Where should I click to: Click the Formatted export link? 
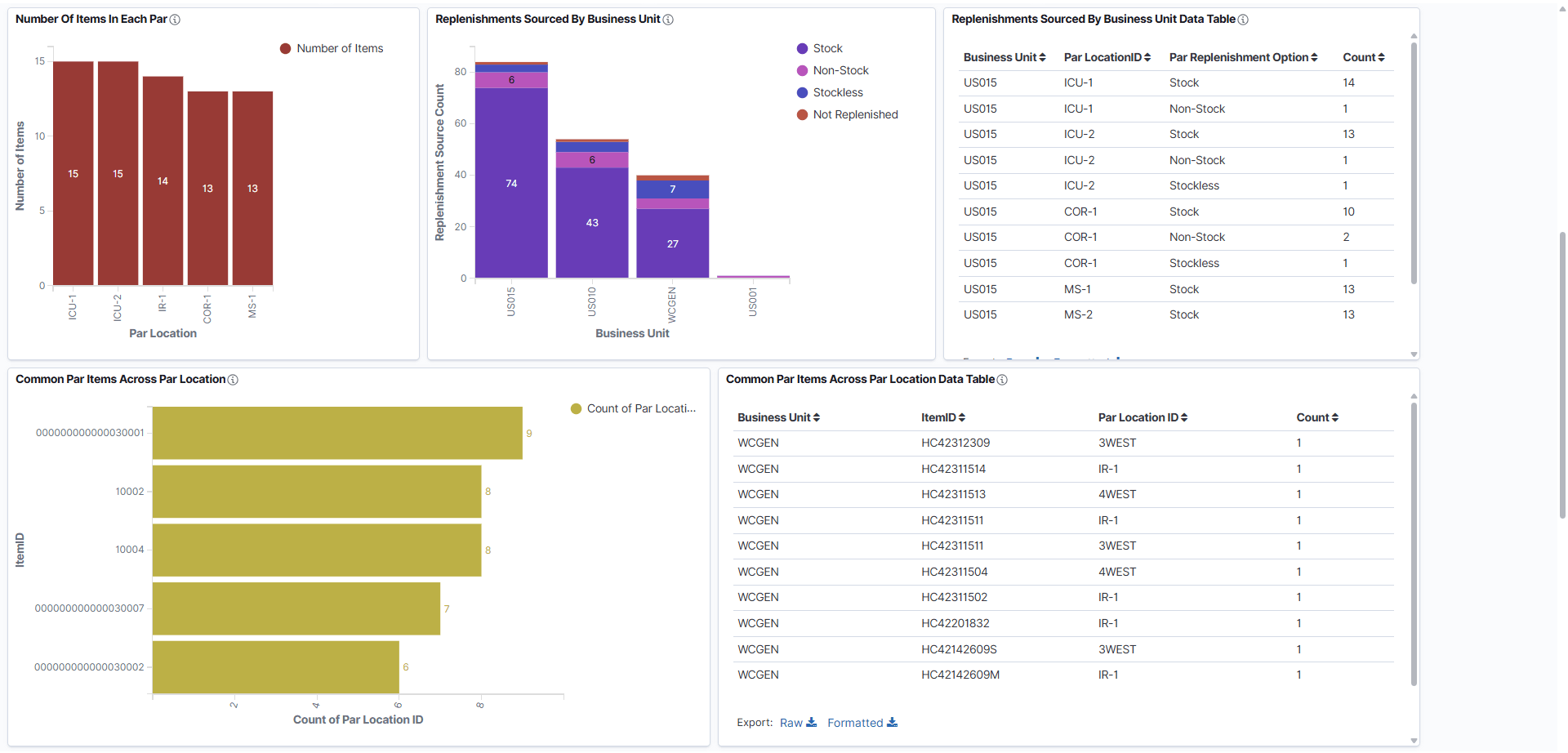pos(856,722)
